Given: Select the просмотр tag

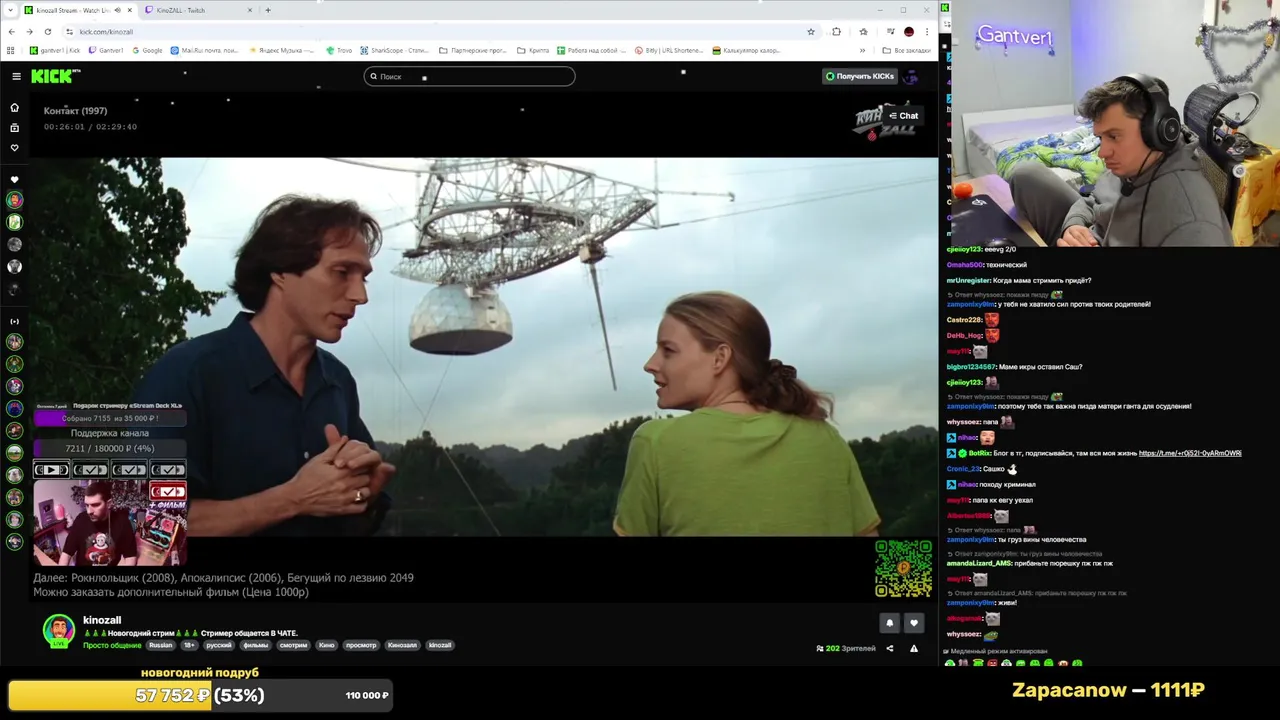Looking at the screenshot, I should click(361, 645).
